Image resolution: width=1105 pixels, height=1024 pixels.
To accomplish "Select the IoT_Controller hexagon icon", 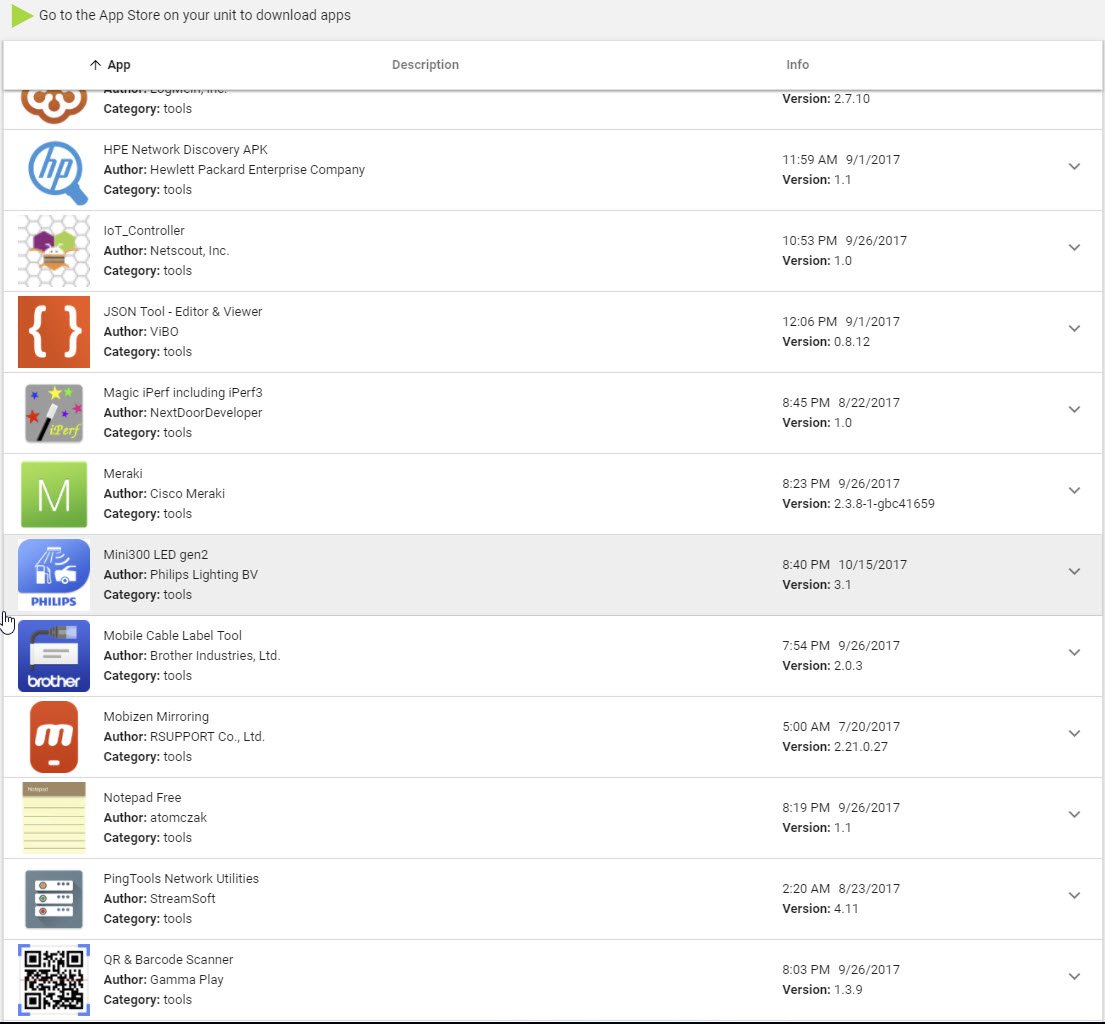I will (x=54, y=251).
